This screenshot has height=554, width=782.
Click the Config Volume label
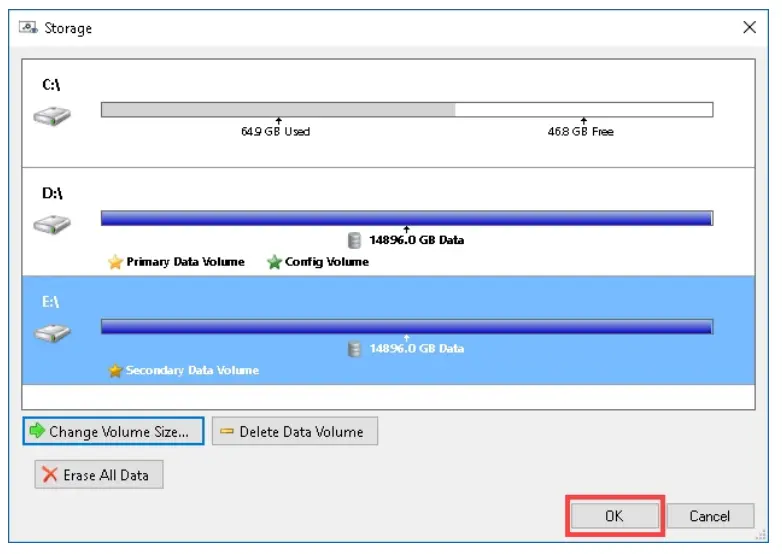pos(327,262)
